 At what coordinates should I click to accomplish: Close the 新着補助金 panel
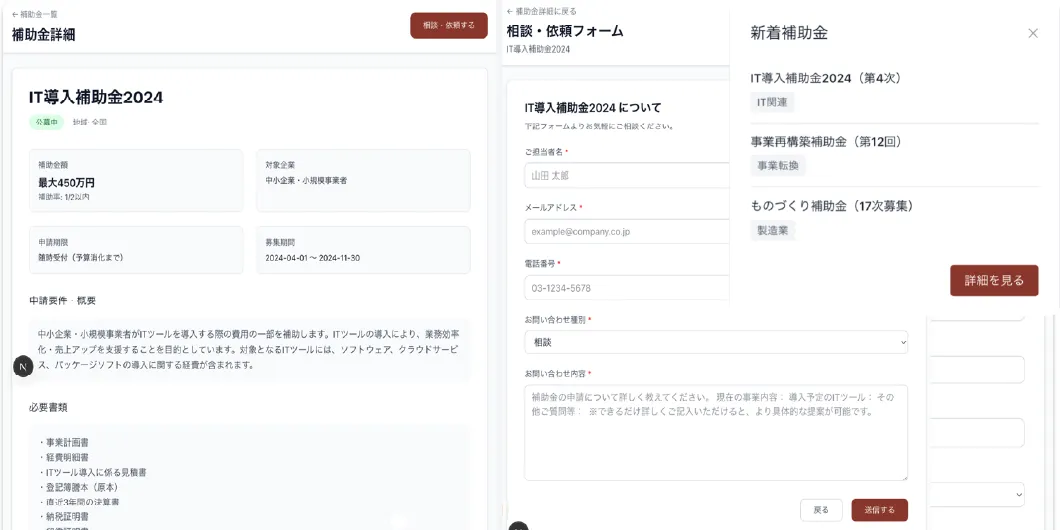pyautogui.click(x=1033, y=33)
